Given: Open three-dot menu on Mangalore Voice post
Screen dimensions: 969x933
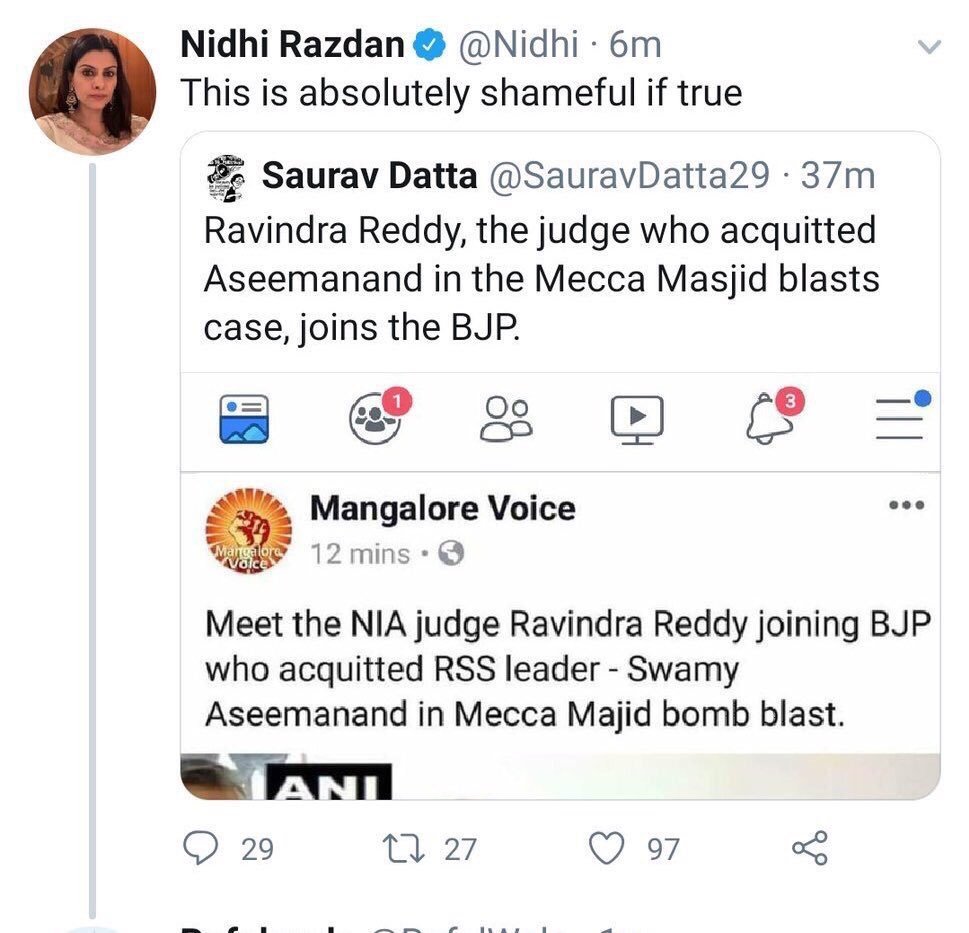Looking at the screenshot, I should coord(906,506).
